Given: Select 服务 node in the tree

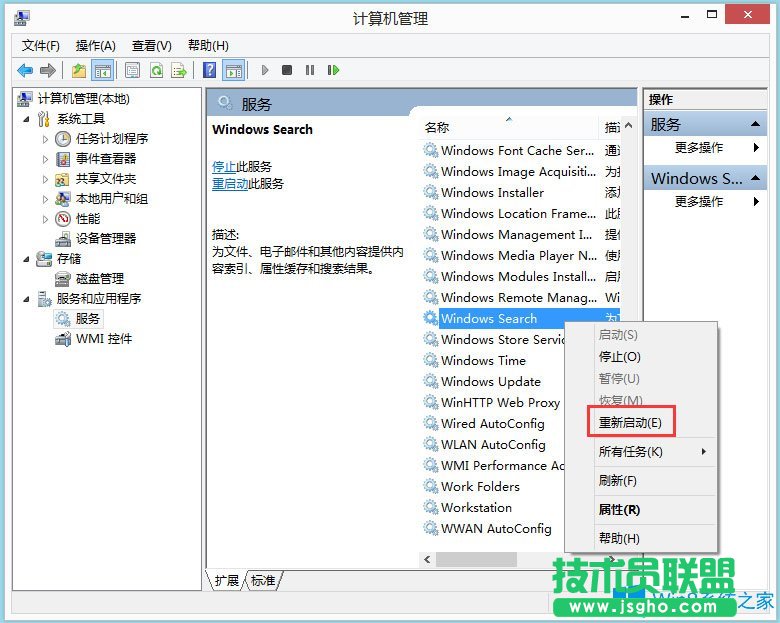Looking at the screenshot, I should [78, 318].
